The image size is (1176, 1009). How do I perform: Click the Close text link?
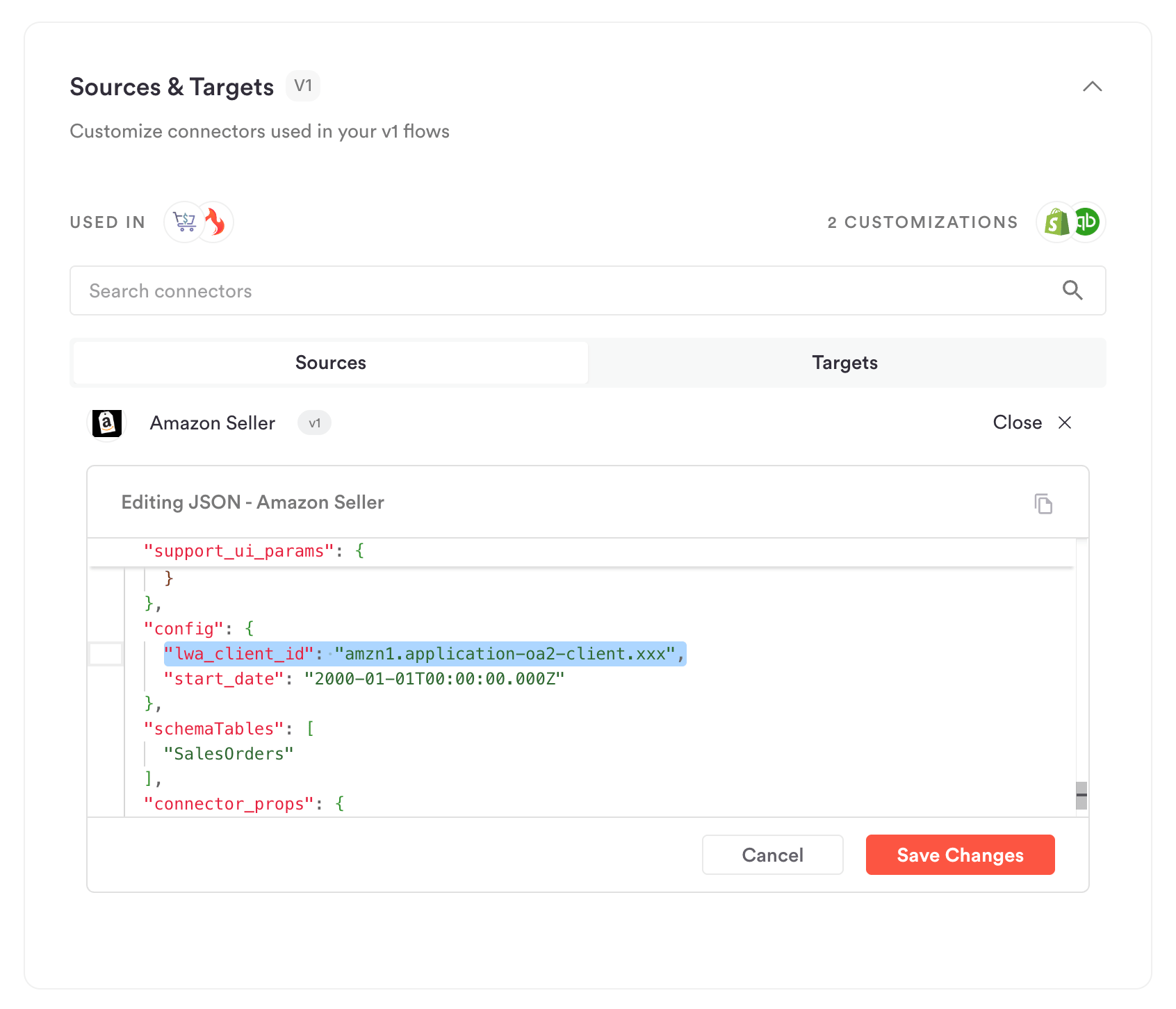pyautogui.click(x=1017, y=423)
